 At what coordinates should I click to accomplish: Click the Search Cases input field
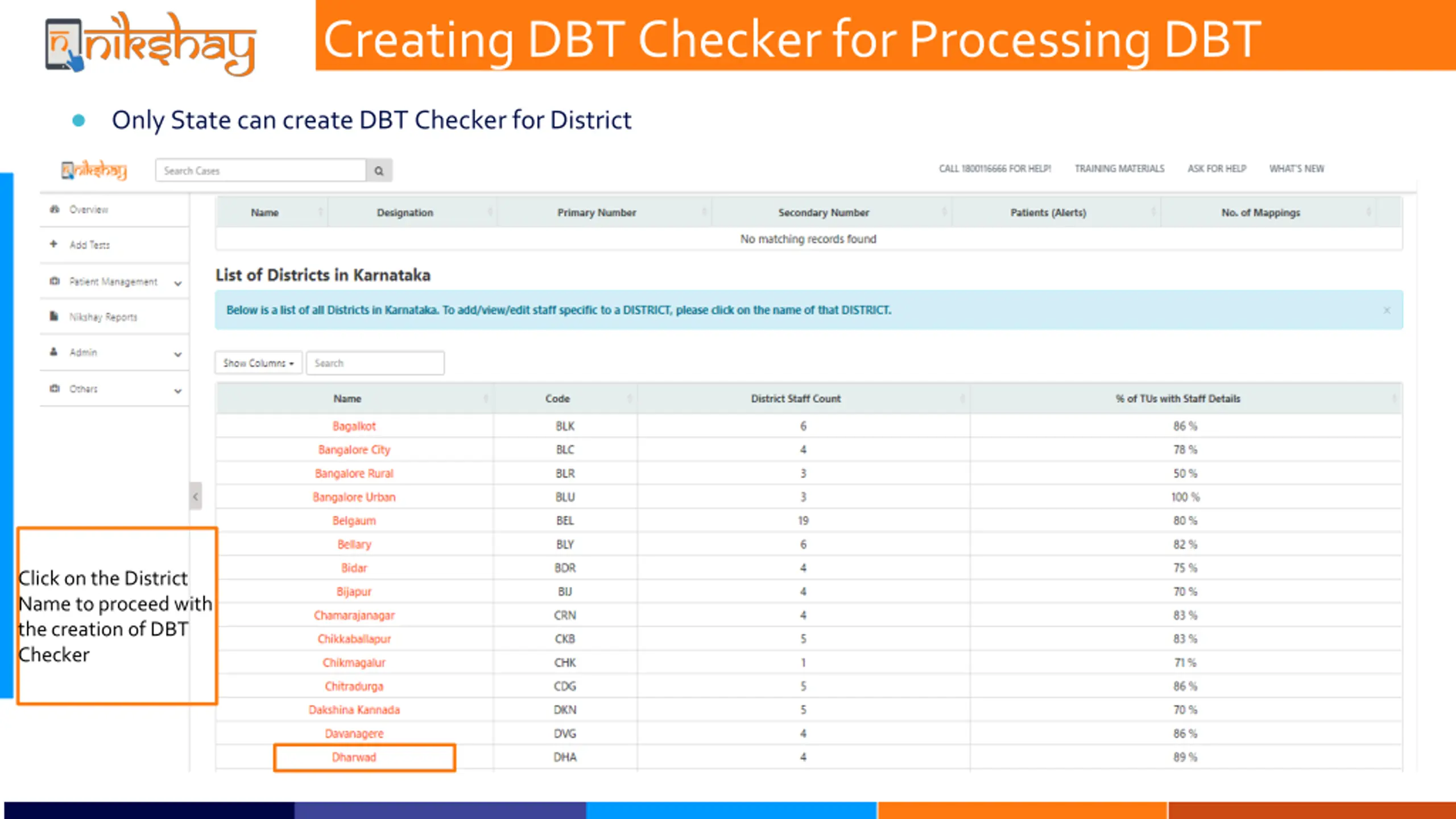pos(260,171)
